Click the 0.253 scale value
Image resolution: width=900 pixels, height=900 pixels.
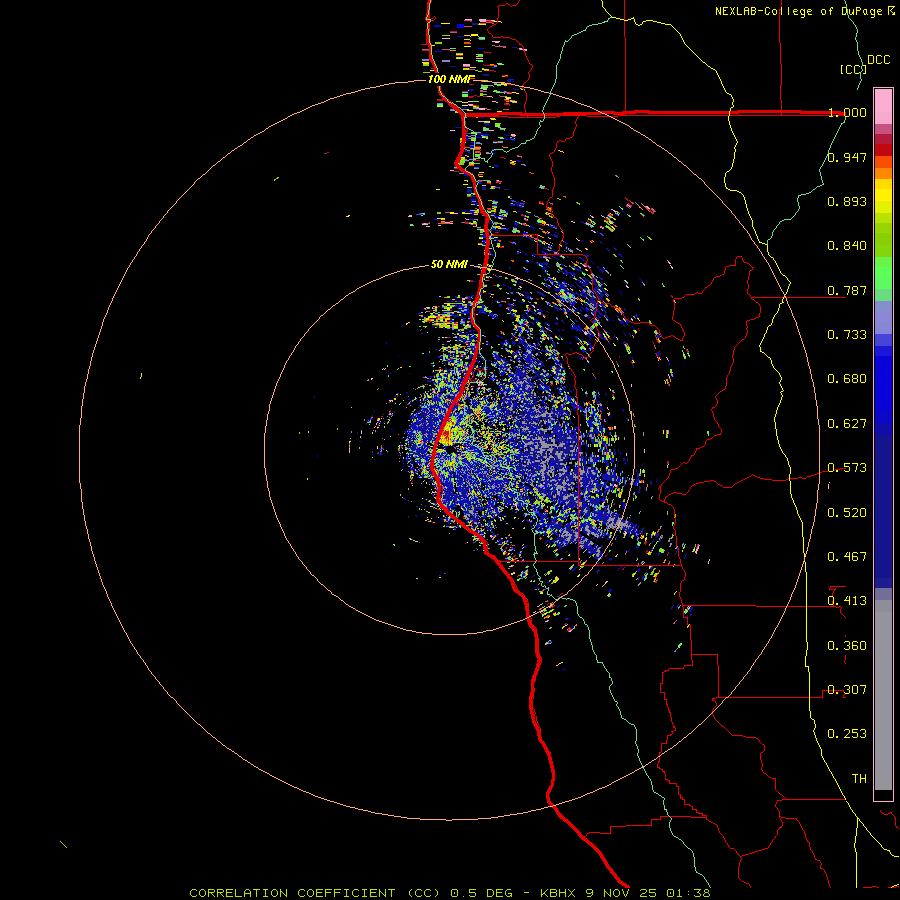point(847,734)
